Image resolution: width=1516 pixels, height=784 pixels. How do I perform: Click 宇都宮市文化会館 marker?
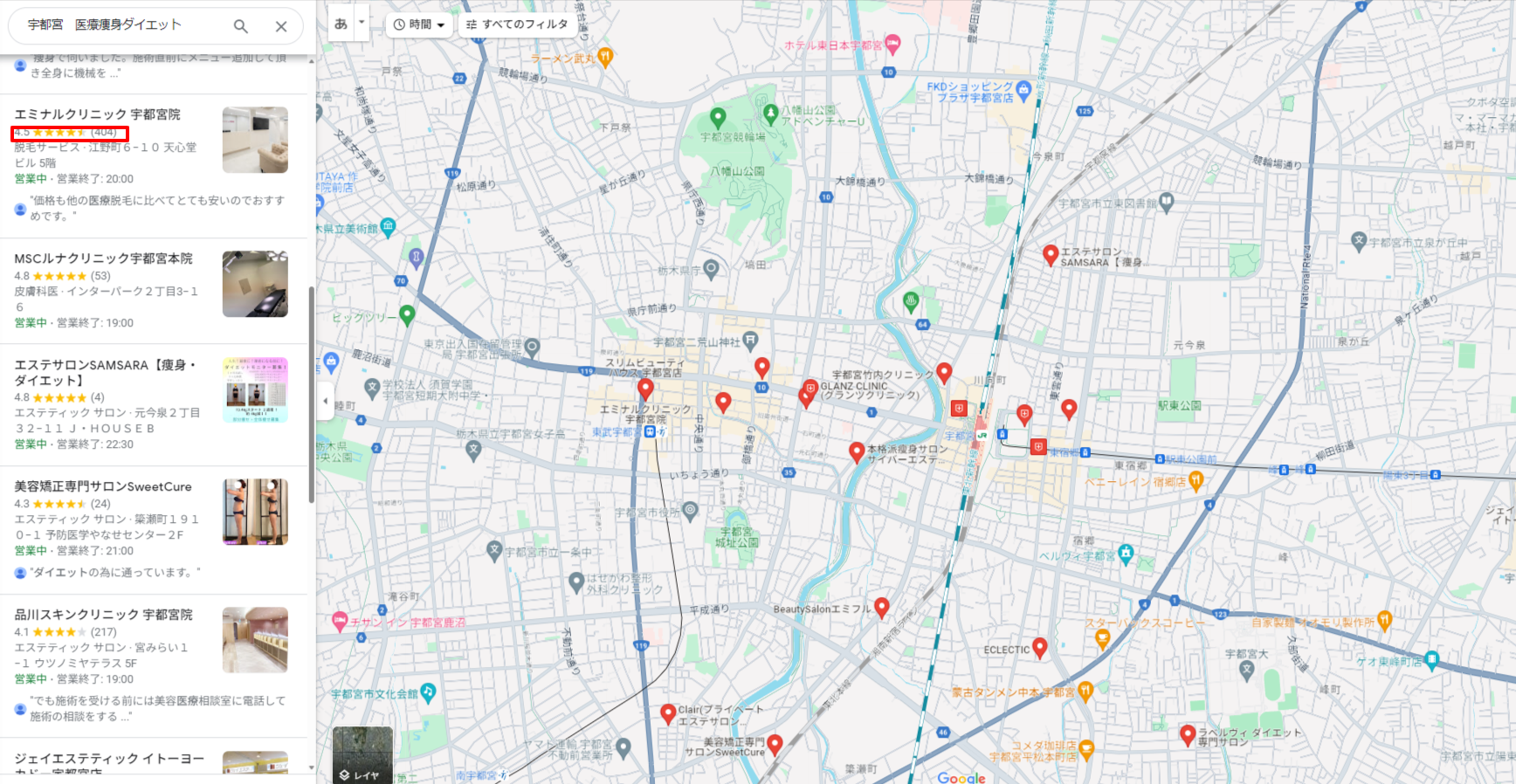click(x=428, y=693)
